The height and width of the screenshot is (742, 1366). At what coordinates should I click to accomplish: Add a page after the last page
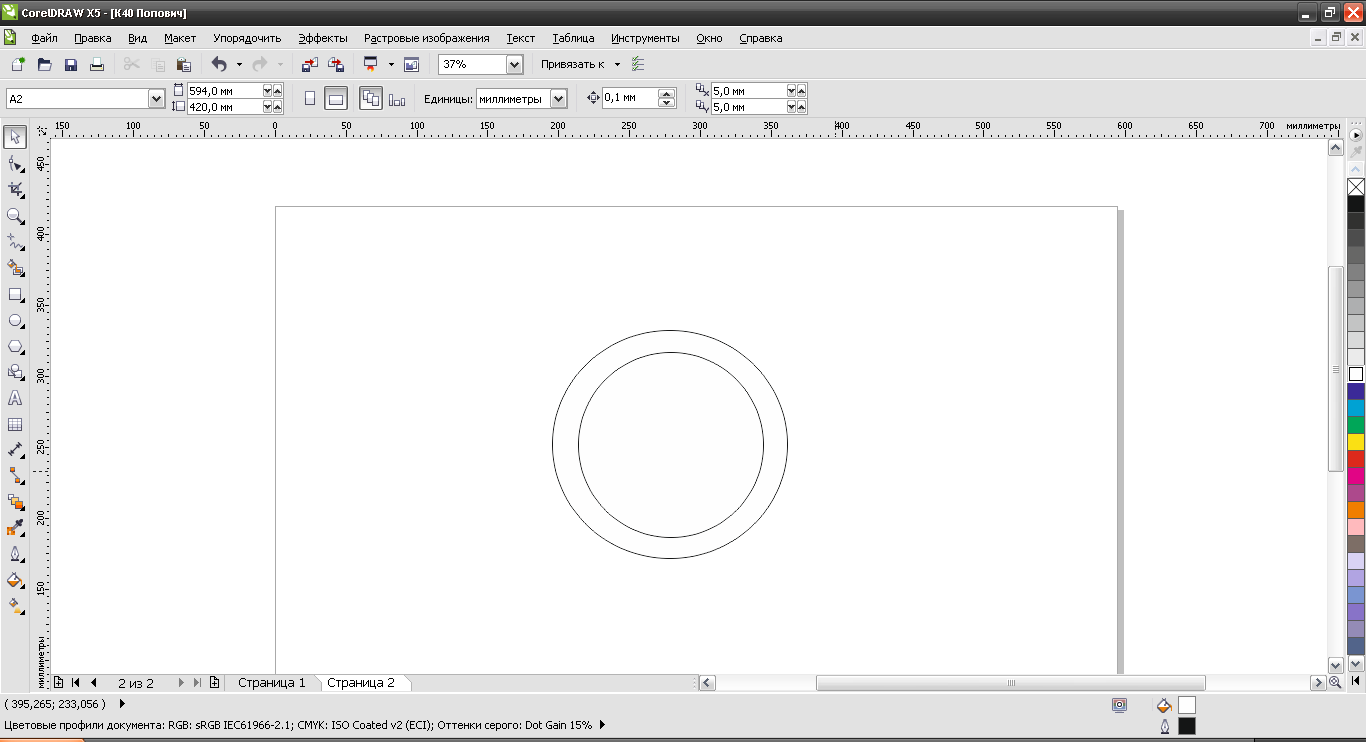pyautogui.click(x=215, y=683)
